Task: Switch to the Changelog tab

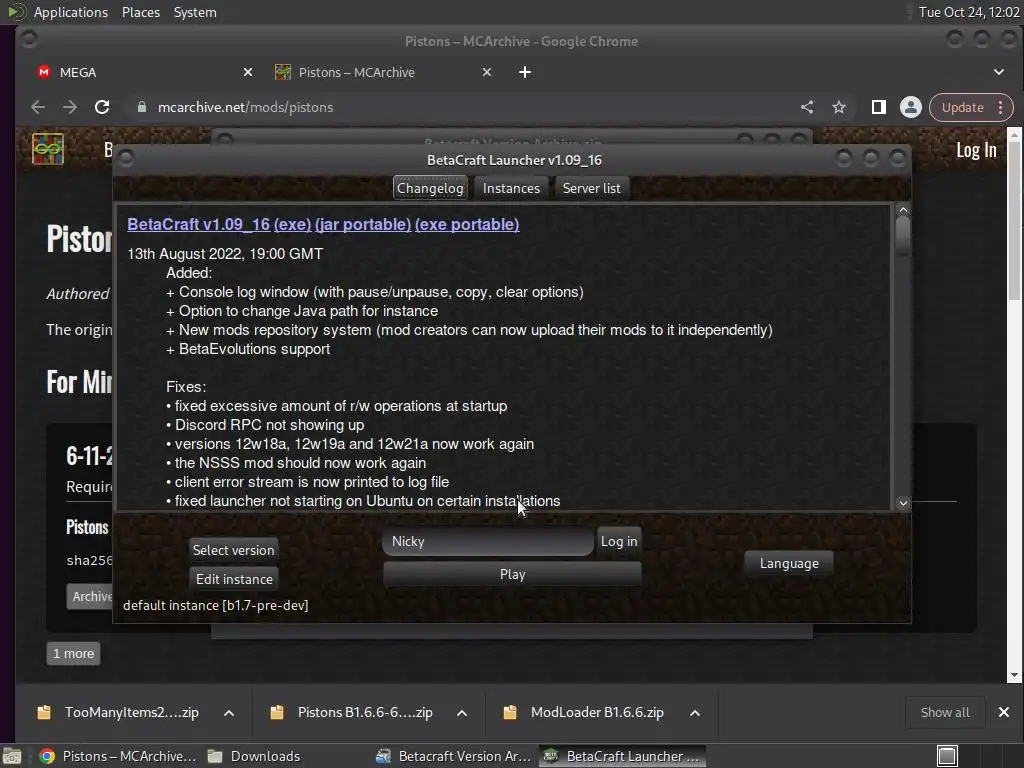Action: (430, 188)
